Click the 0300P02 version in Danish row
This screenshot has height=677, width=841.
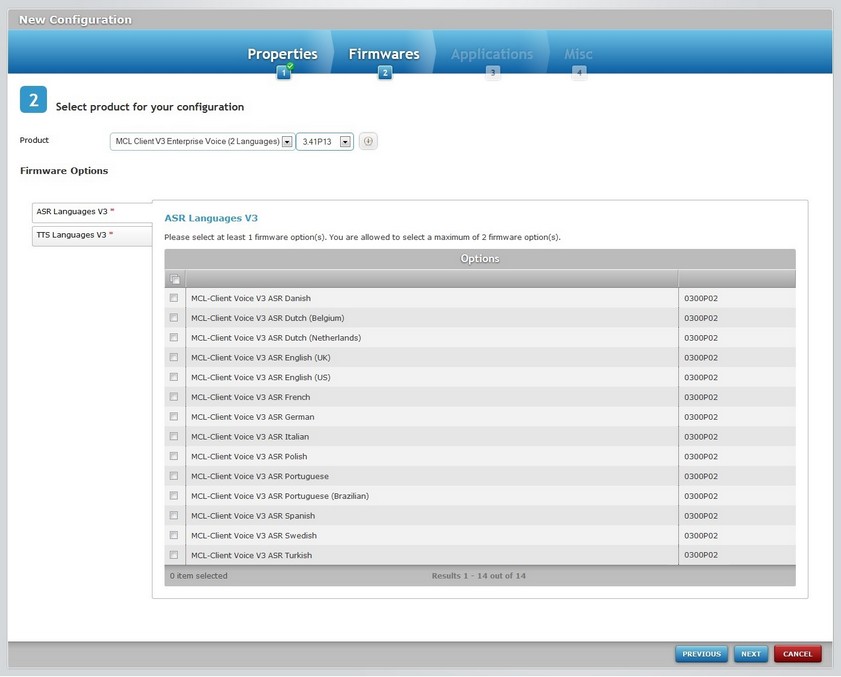700,298
